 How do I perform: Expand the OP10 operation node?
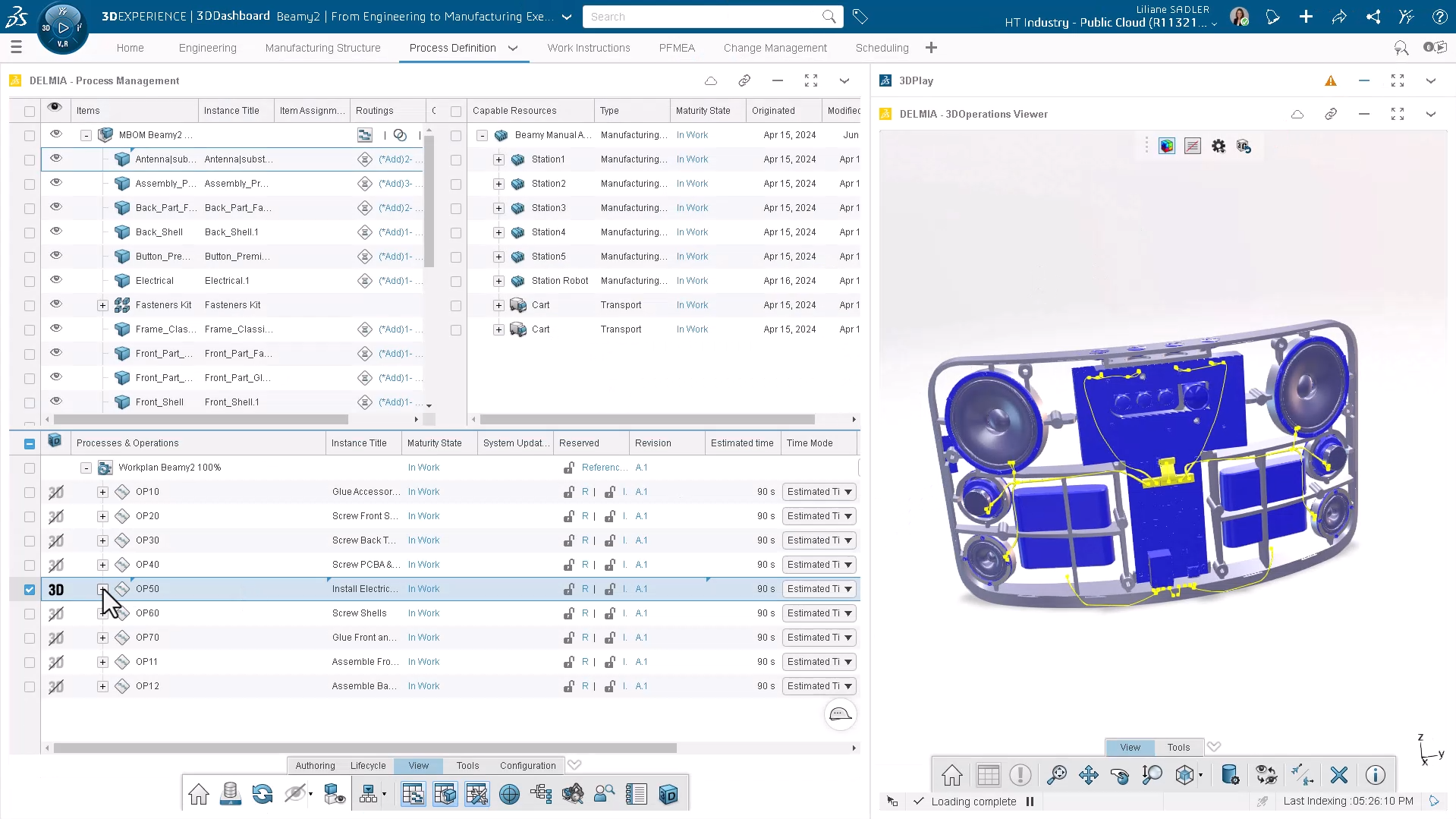tap(102, 492)
